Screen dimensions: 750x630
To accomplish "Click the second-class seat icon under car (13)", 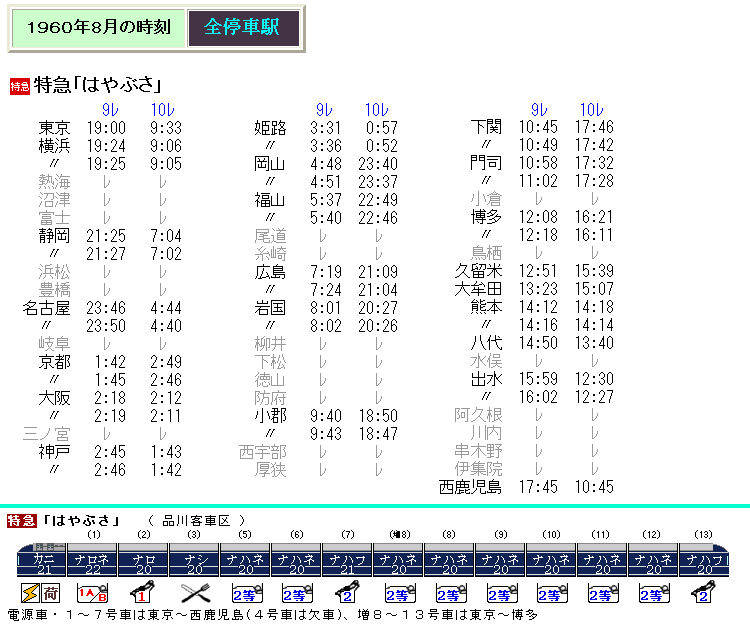I will click(x=703, y=592).
